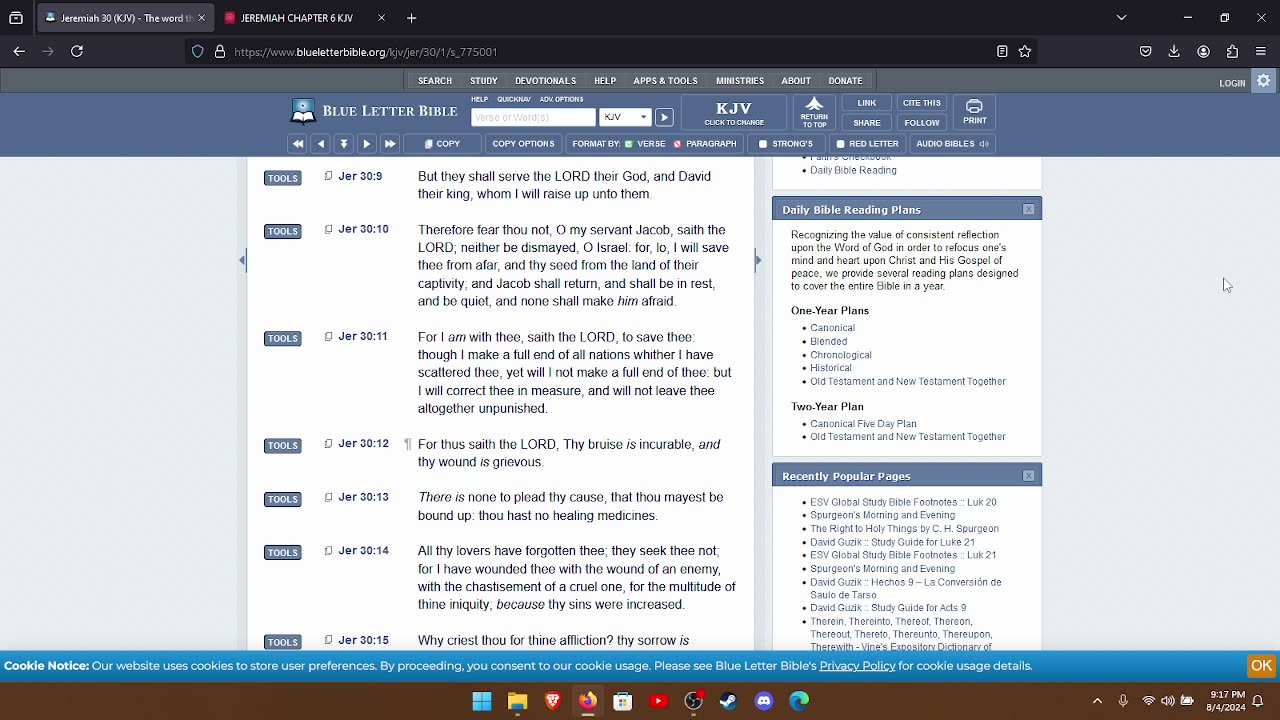Click the jump-down double arrow navigation icon
Image resolution: width=1280 pixels, height=720 pixels.
[x=344, y=144]
